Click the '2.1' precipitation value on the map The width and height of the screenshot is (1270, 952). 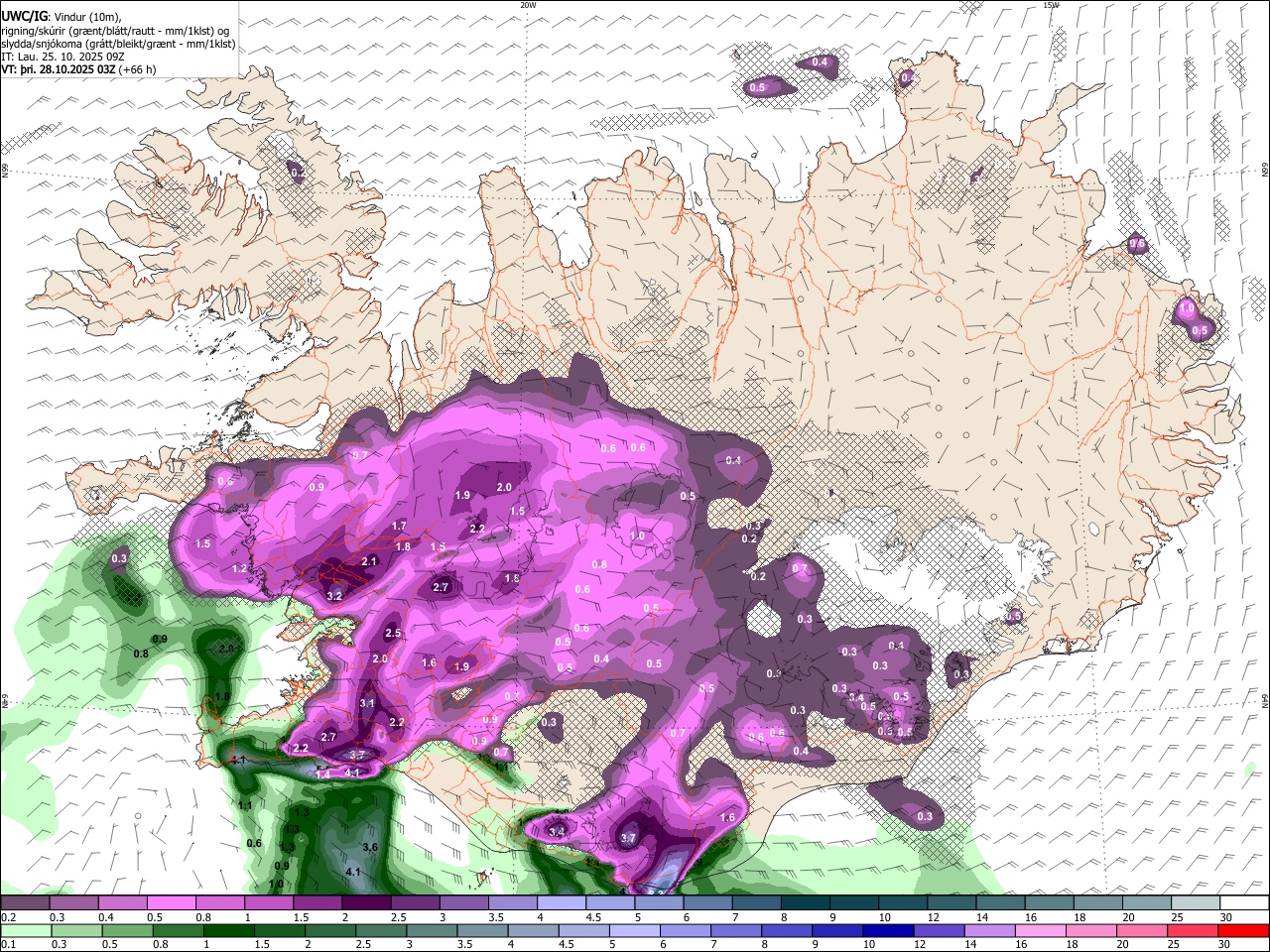pos(370,561)
